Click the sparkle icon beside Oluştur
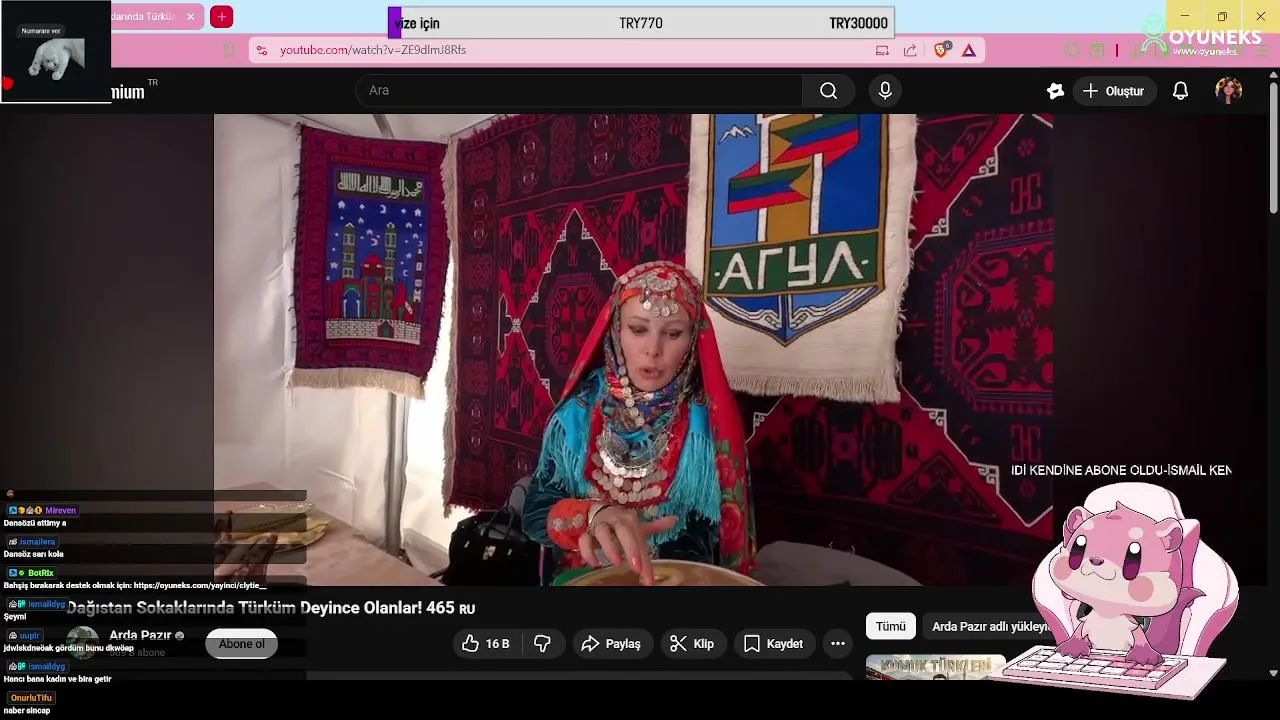 pyautogui.click(x=1055, y=91)
